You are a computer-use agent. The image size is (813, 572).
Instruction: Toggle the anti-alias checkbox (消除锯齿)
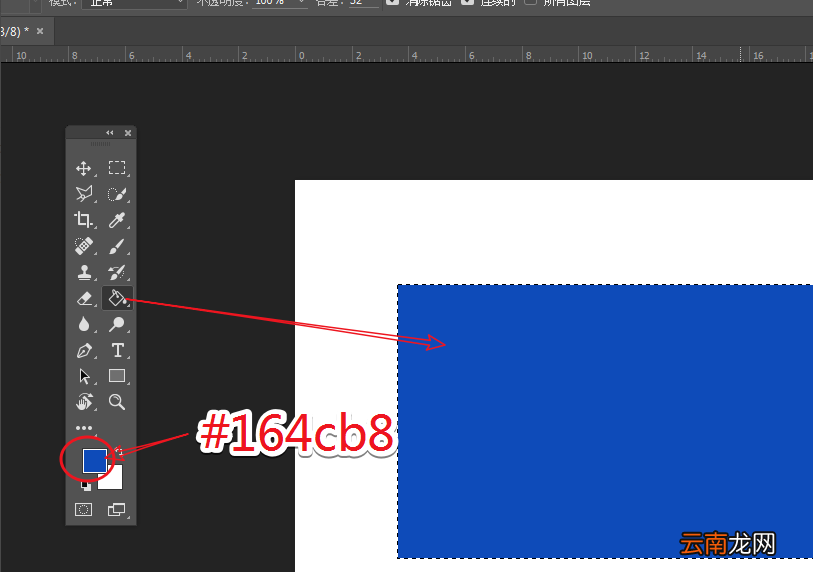(393, 2)
